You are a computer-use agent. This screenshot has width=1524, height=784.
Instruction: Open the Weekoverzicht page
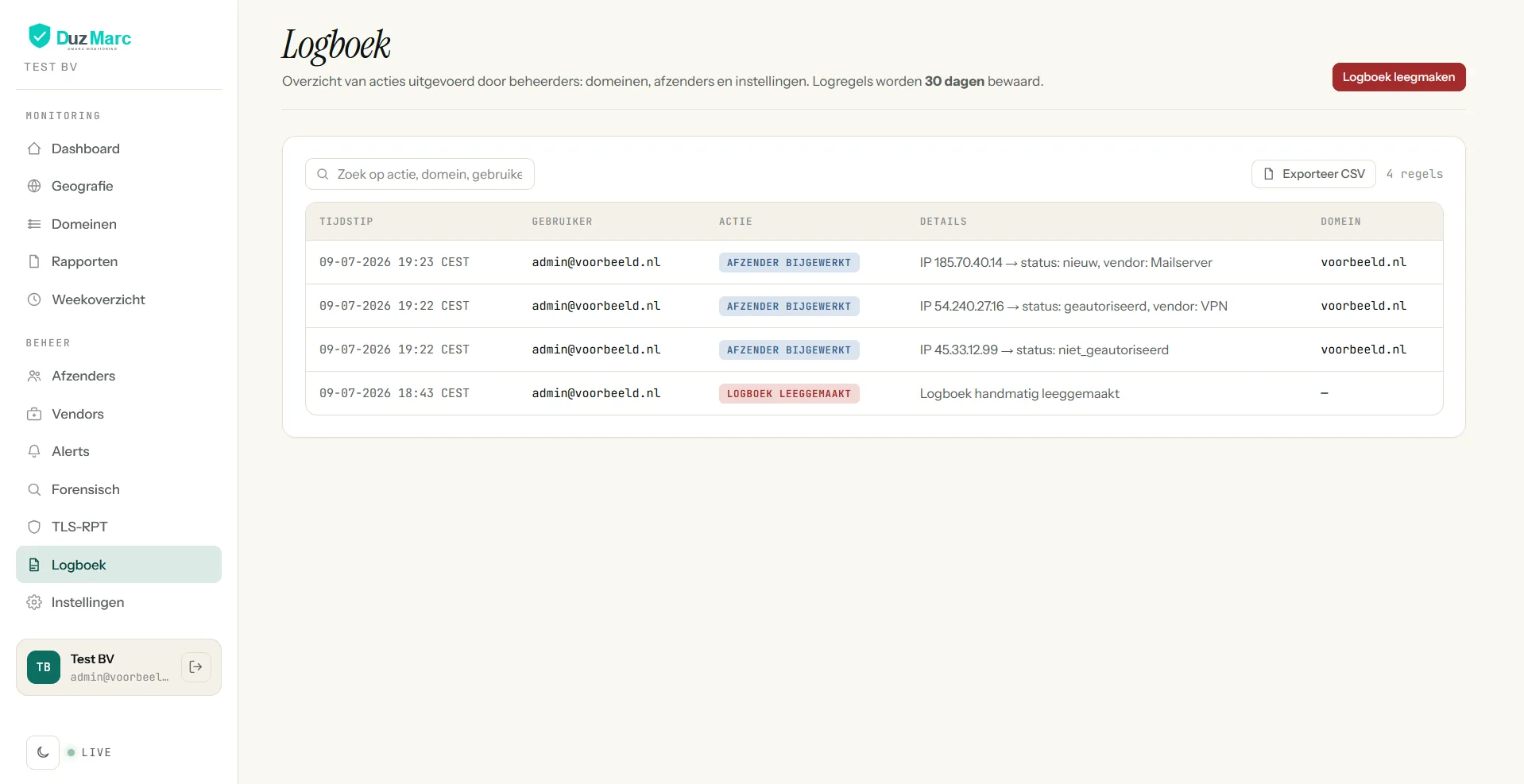[x=118, y=299]
